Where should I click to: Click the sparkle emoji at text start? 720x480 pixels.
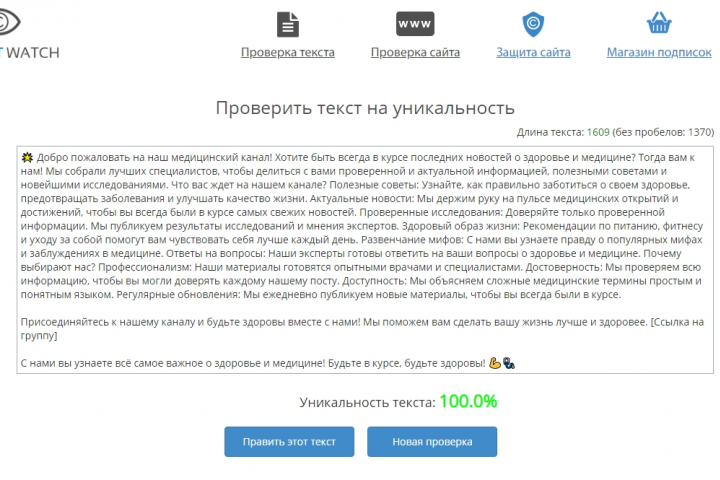pyautogui.click(x=27, y=158)
